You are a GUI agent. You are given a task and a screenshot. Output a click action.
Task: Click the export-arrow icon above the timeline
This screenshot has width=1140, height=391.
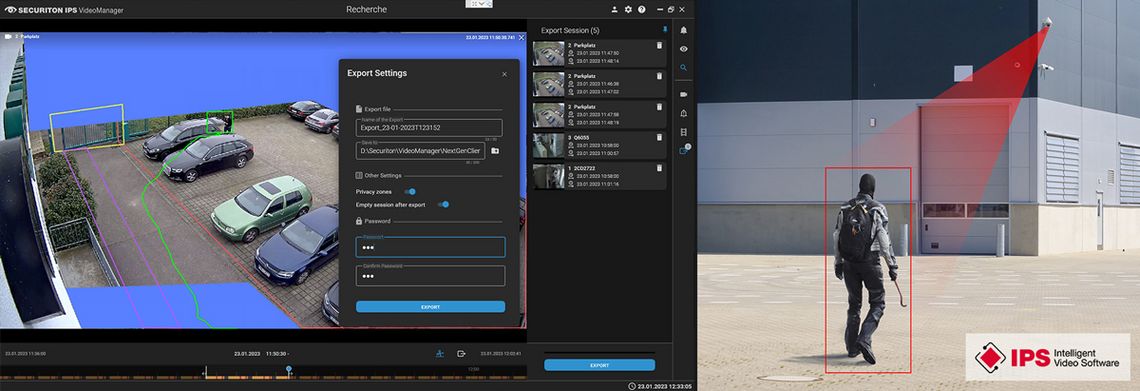point(461,353)
